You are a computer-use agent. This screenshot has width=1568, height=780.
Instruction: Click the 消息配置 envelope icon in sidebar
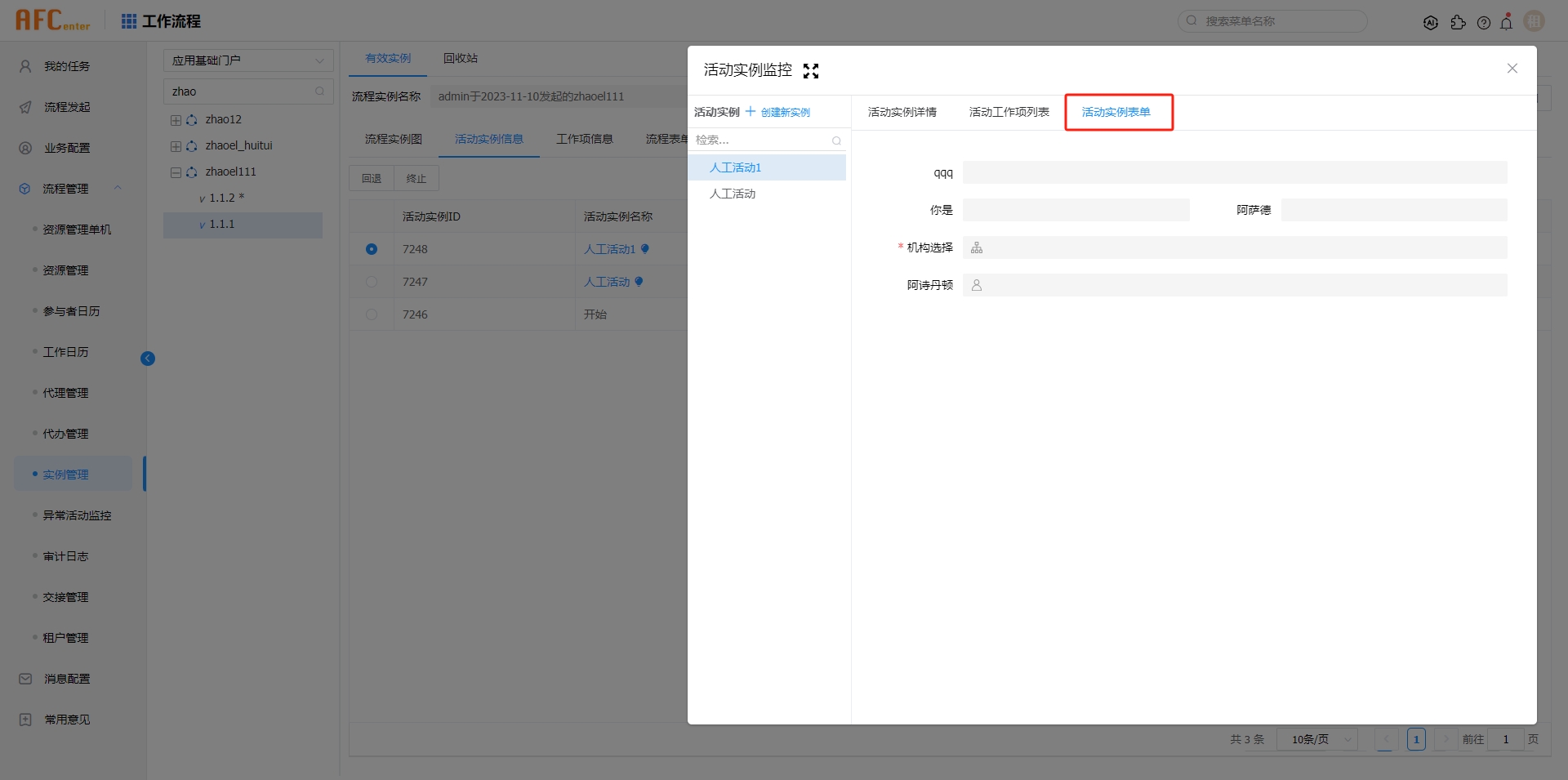coord(24,678)
